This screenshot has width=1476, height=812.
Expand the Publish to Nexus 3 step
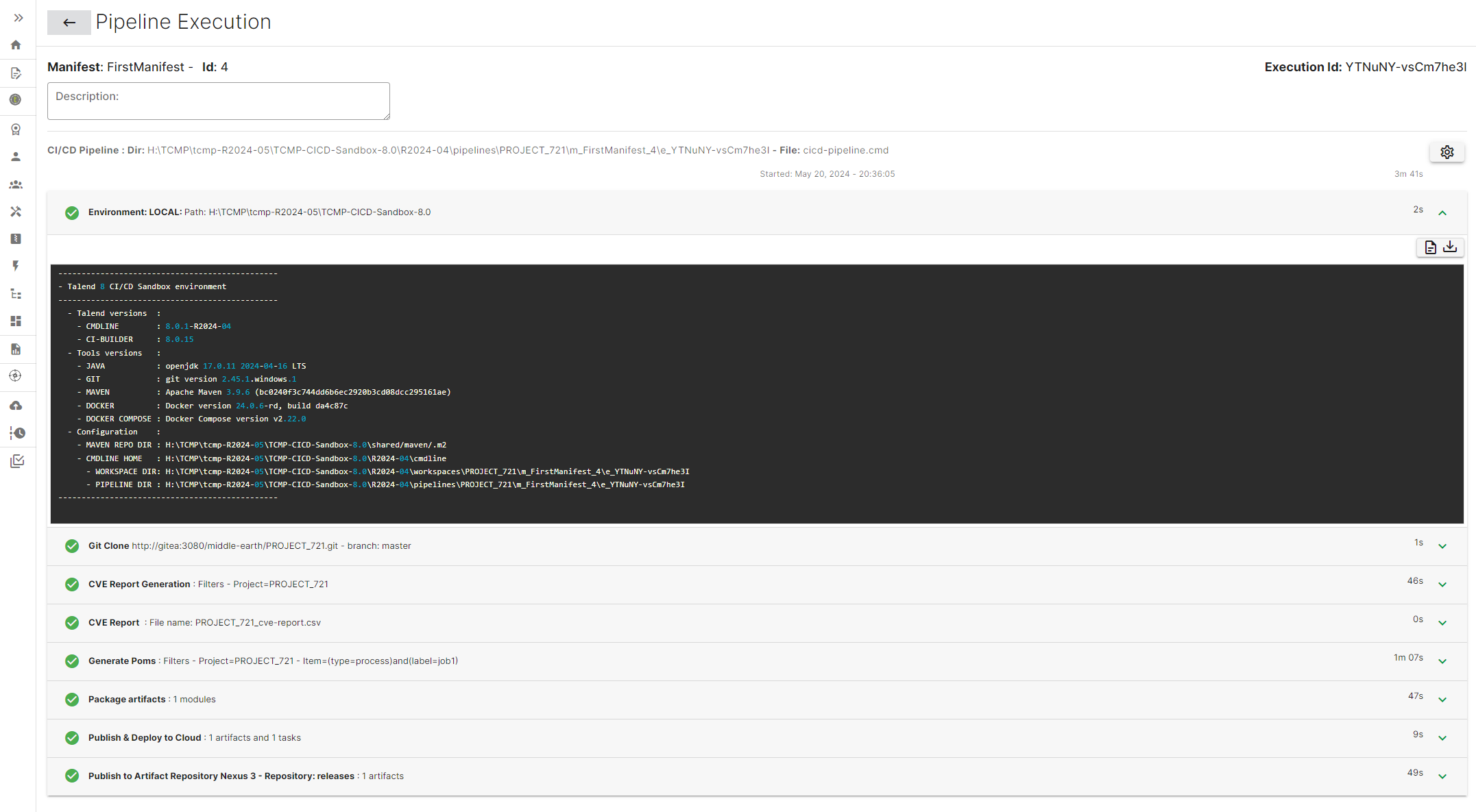click(1442, 776)
